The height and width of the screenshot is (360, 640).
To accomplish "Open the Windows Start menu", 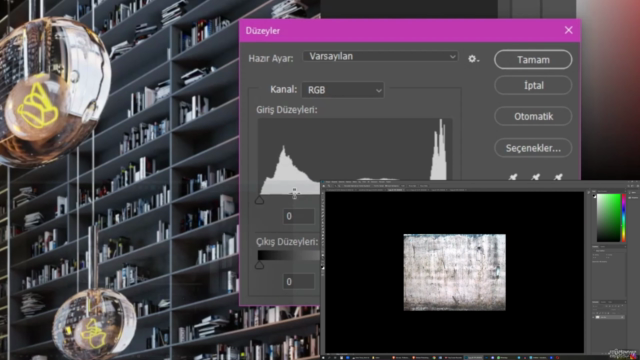I will 323,358.
